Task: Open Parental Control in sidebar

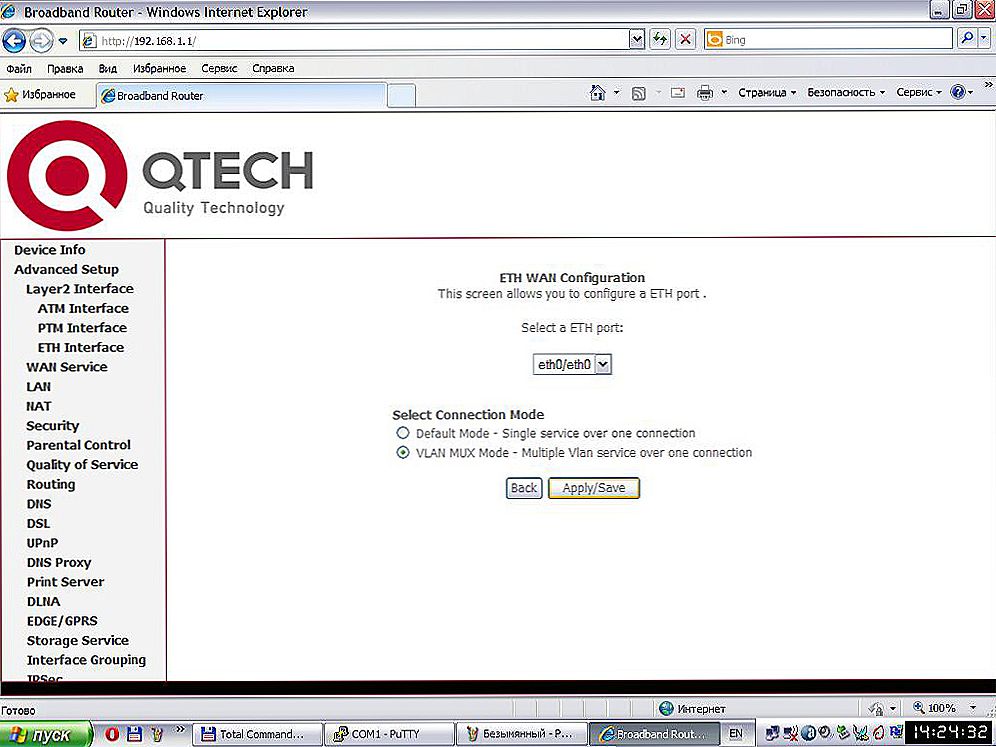Action: (x=78, y=445)
